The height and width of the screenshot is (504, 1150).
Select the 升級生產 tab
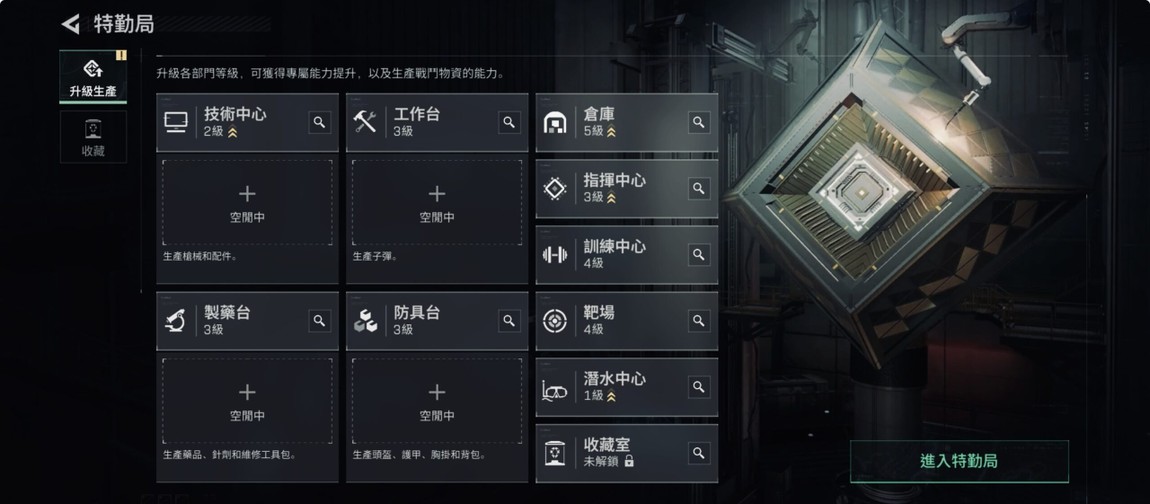coord(93,77)
